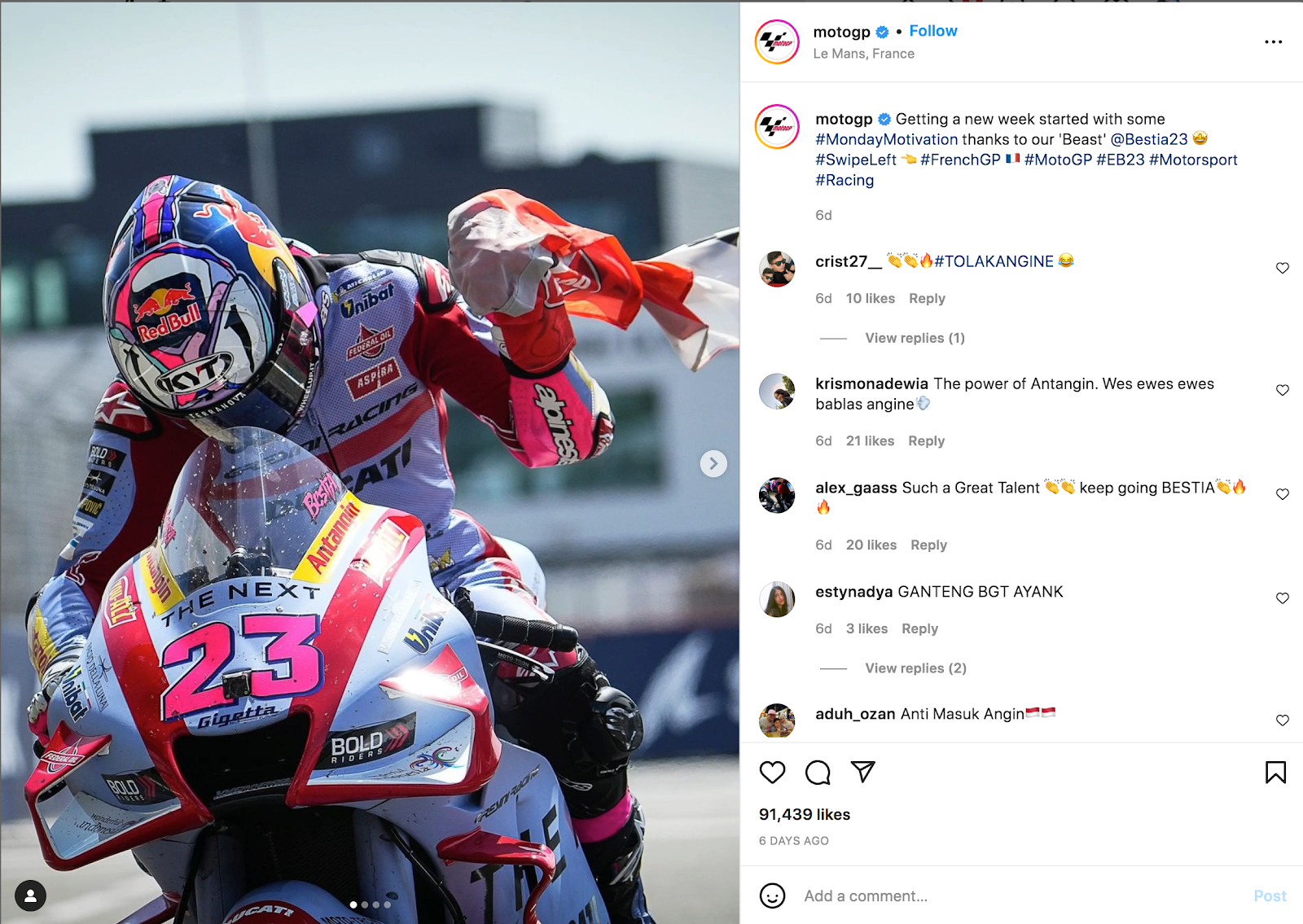
Task: Open emoji picker smiley icon
Action: (772, 896)
